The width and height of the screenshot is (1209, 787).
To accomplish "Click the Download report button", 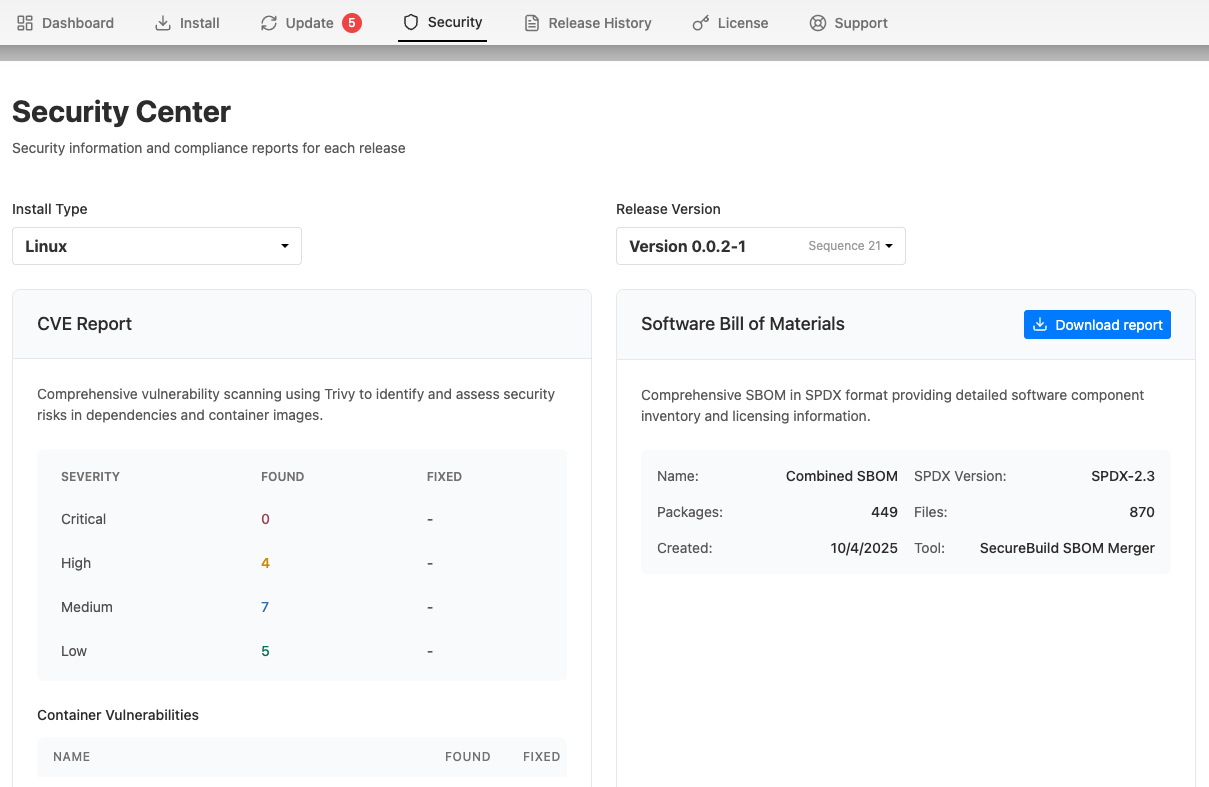I will [1097, 324].
